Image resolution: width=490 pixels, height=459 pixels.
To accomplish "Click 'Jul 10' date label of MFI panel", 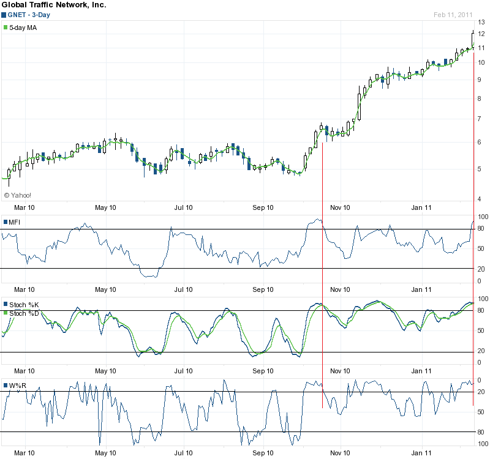I will pos(183,290).
